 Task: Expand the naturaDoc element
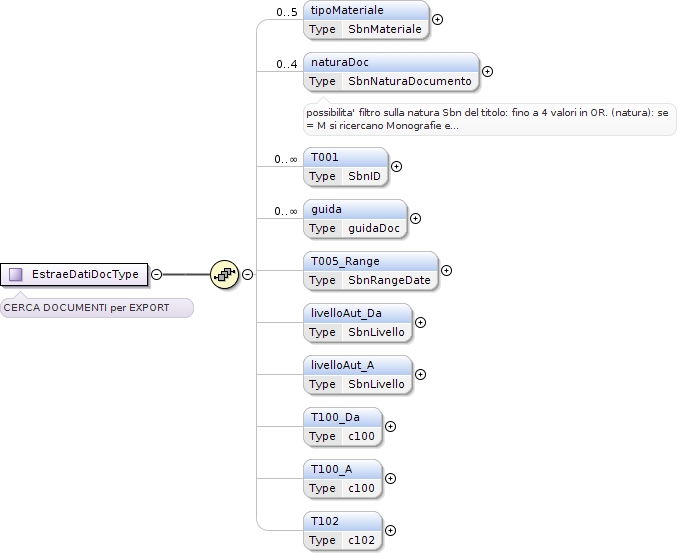coord(487,72)
